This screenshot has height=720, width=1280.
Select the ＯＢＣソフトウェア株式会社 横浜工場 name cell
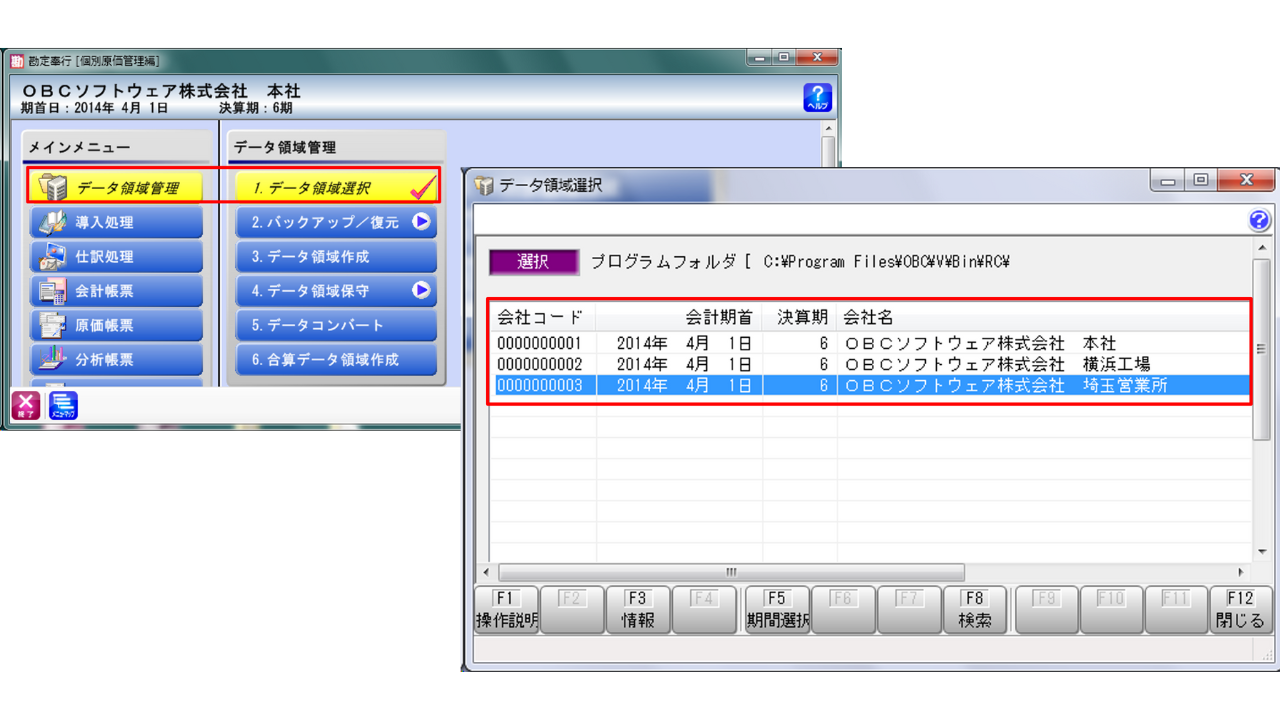tap(997, 364)
